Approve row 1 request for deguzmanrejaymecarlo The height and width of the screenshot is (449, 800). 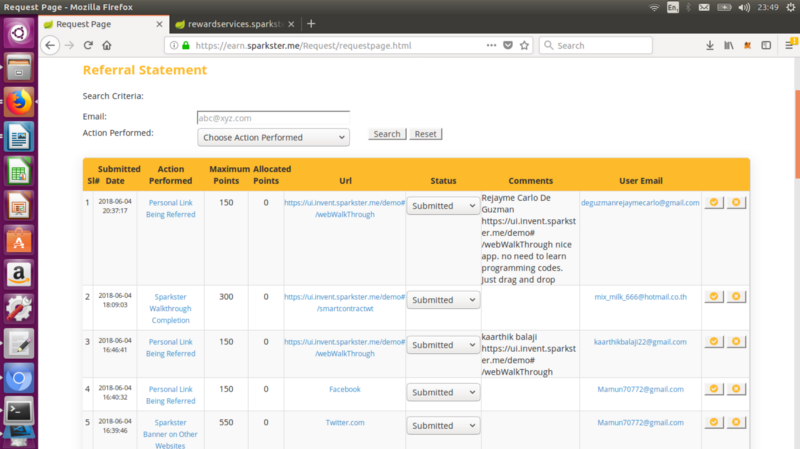click(x=714, y=203)
